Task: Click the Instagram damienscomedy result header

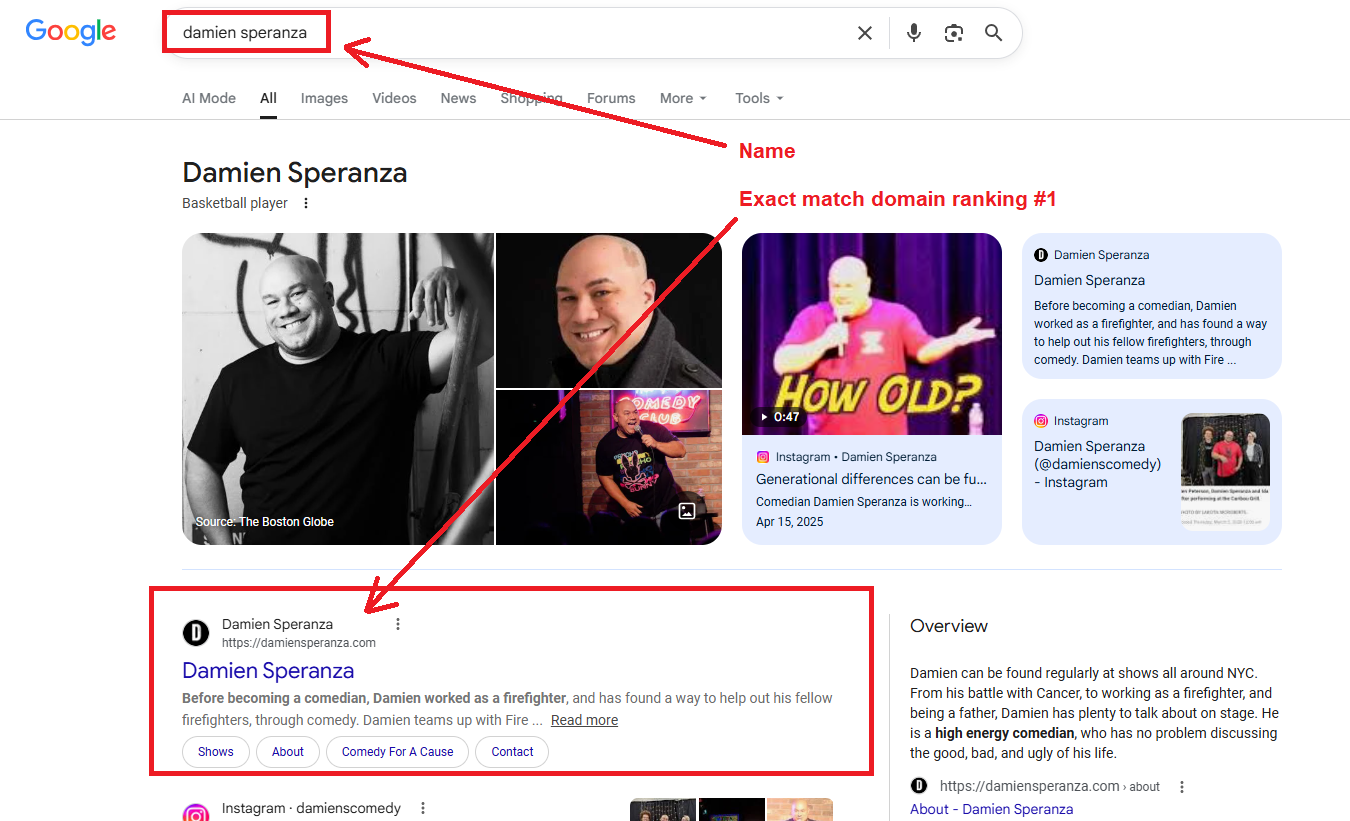Action: 311,808
